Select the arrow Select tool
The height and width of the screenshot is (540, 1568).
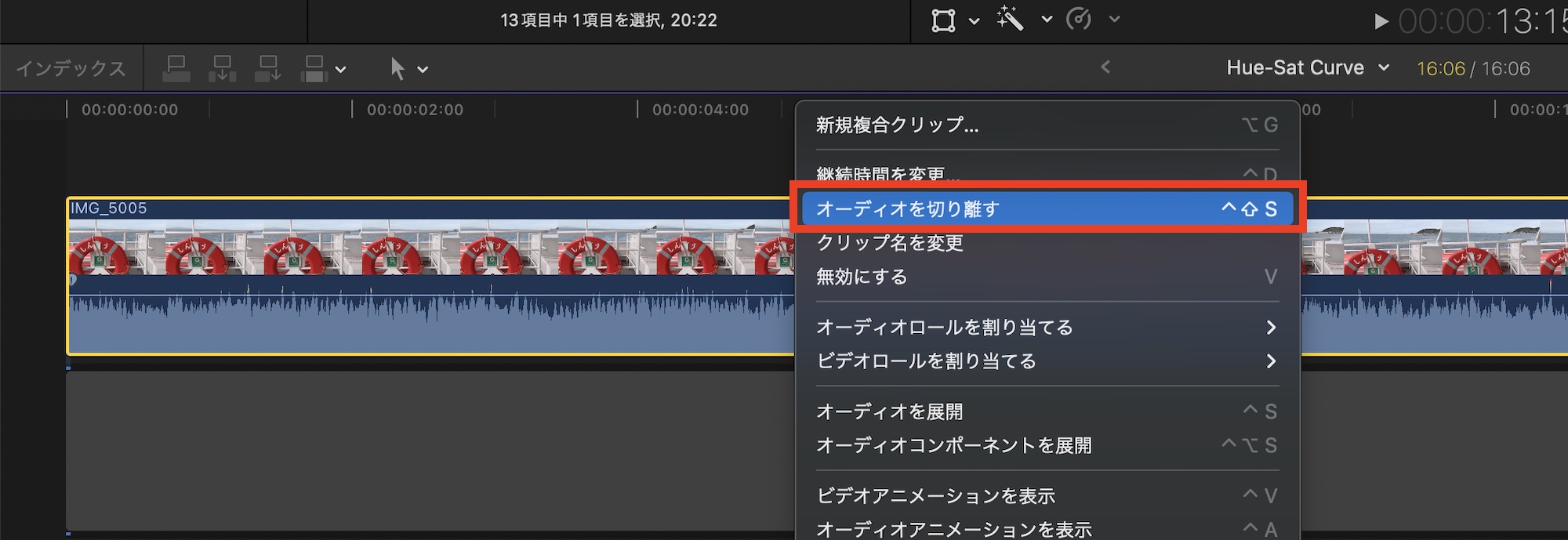pos(397,68)
